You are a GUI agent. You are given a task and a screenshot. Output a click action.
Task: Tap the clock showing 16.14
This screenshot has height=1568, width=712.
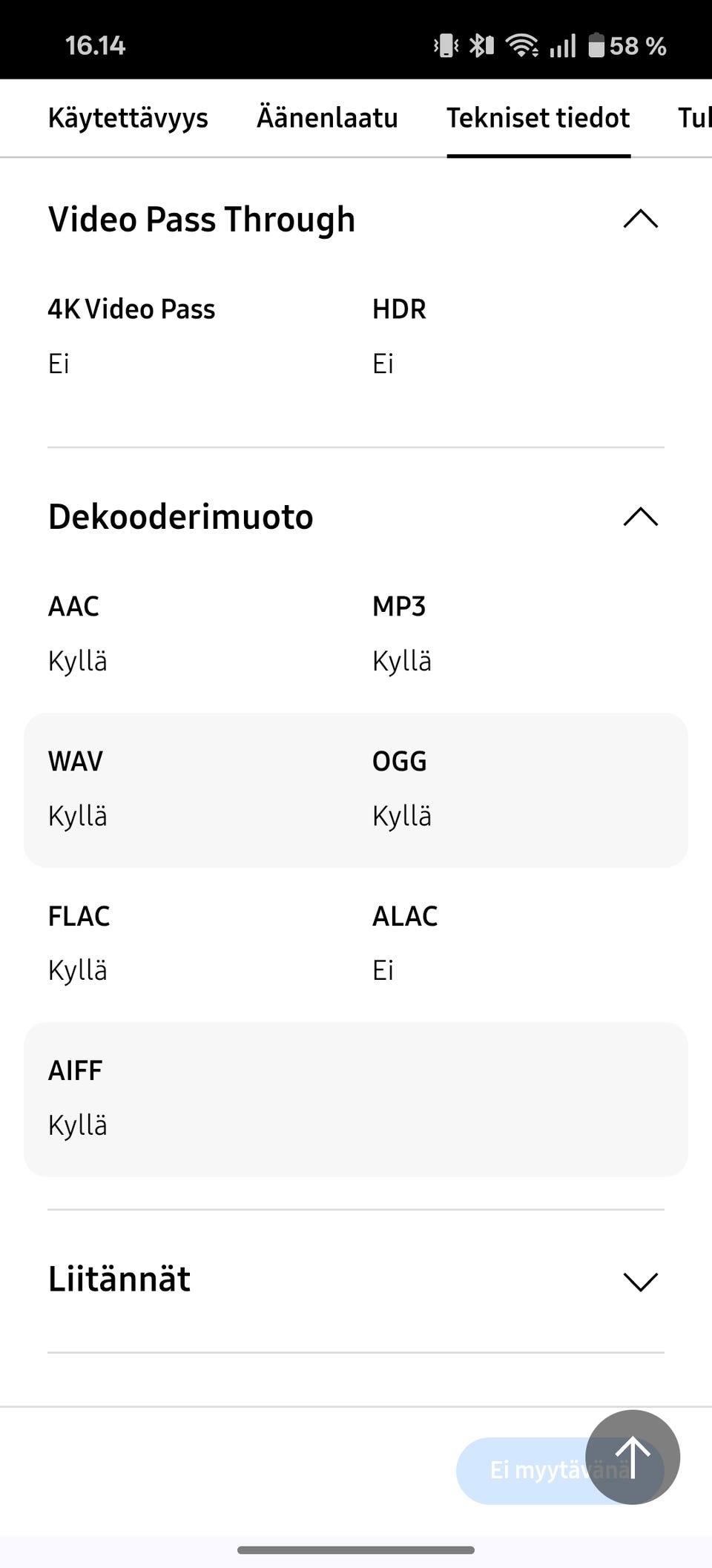[94, 45]
